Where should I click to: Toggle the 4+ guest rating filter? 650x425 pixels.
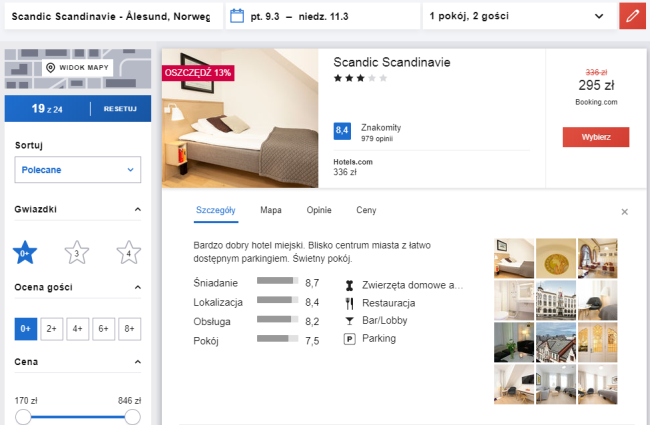tap(78, 327)
